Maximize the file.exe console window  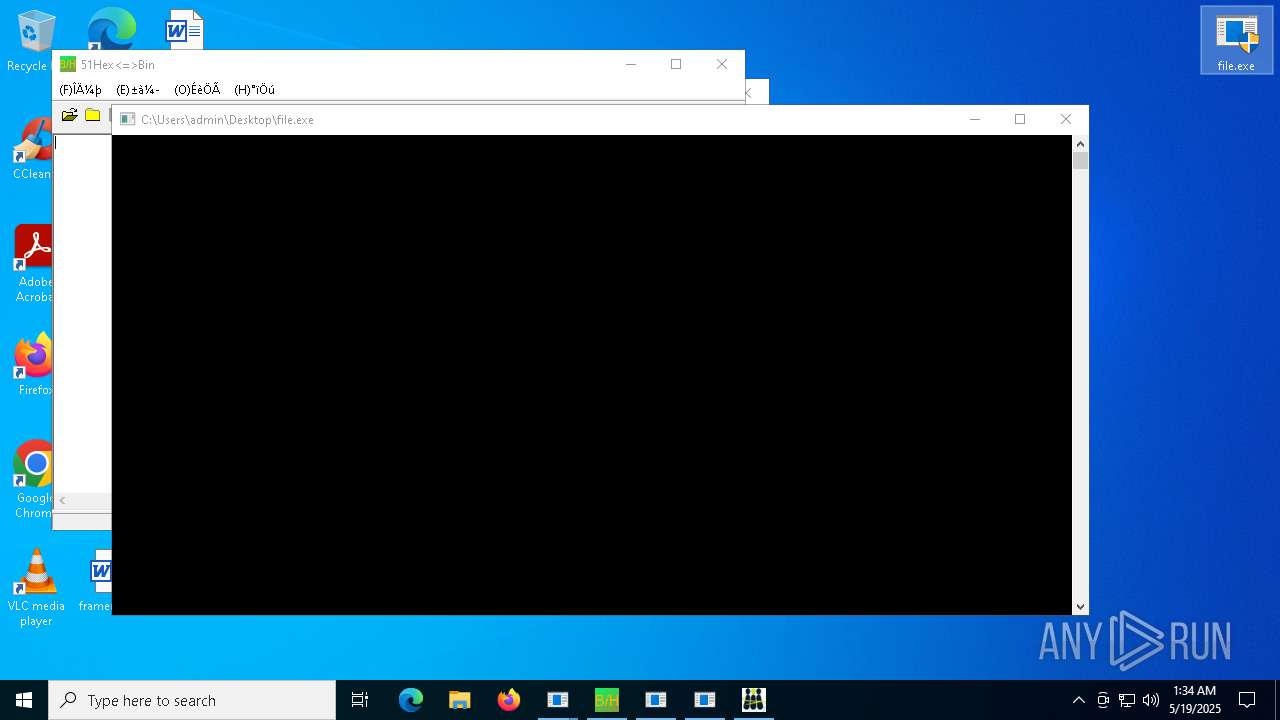pos(1020,119)
